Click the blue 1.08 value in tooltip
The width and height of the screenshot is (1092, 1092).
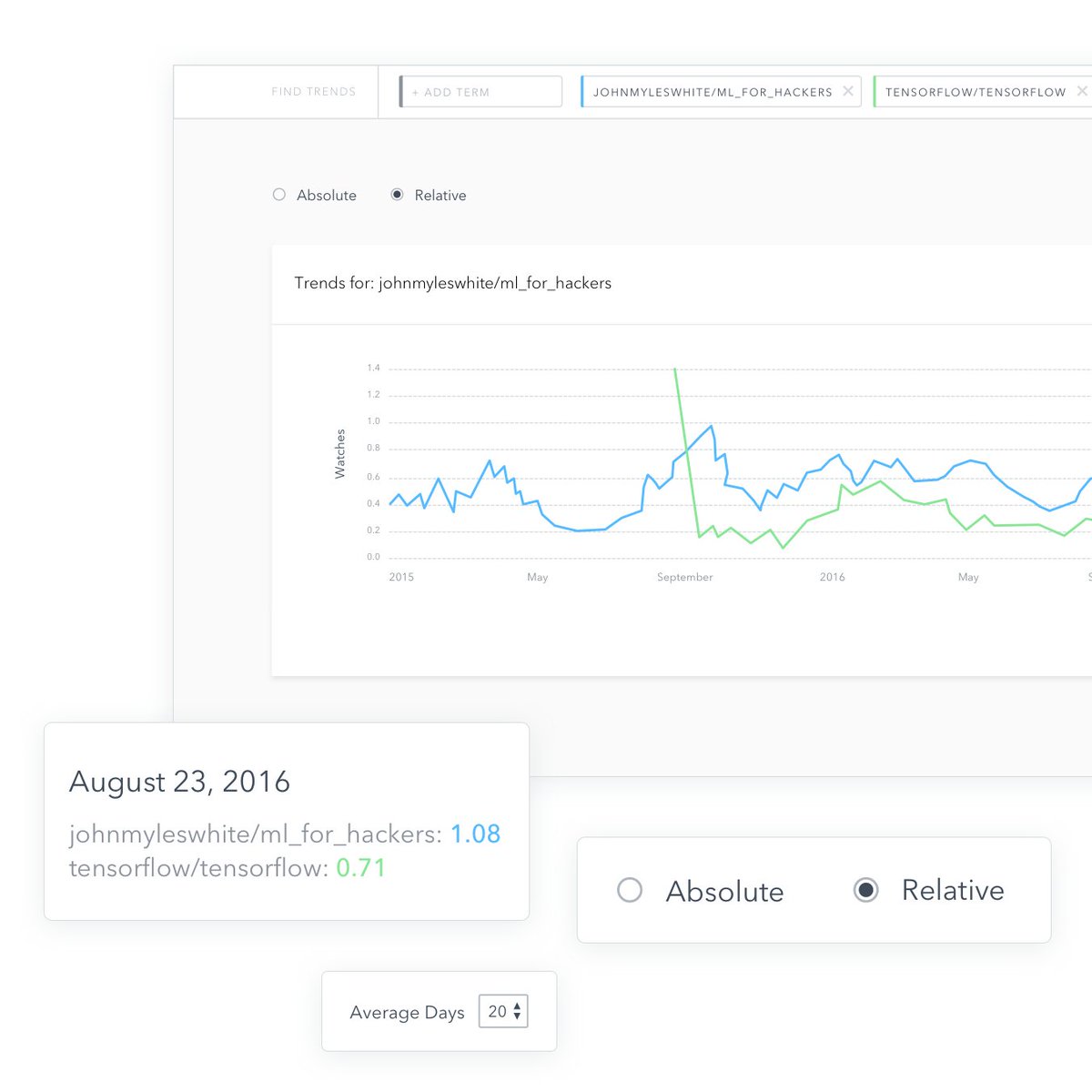[476, 834]
